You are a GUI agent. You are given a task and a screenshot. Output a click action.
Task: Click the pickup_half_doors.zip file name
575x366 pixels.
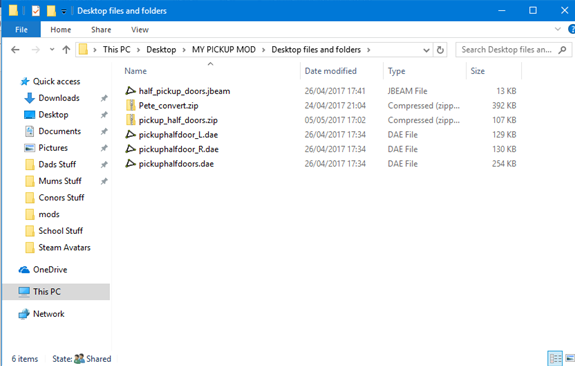pos(178,120)
